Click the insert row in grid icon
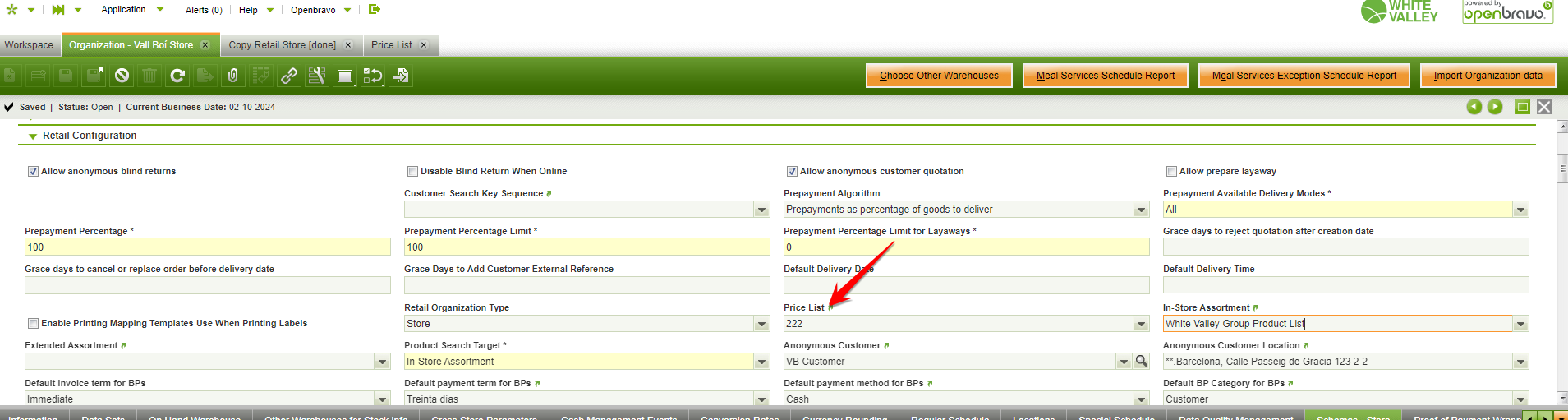This screenshot has height=420, width=1568. [x=38, y=76]
